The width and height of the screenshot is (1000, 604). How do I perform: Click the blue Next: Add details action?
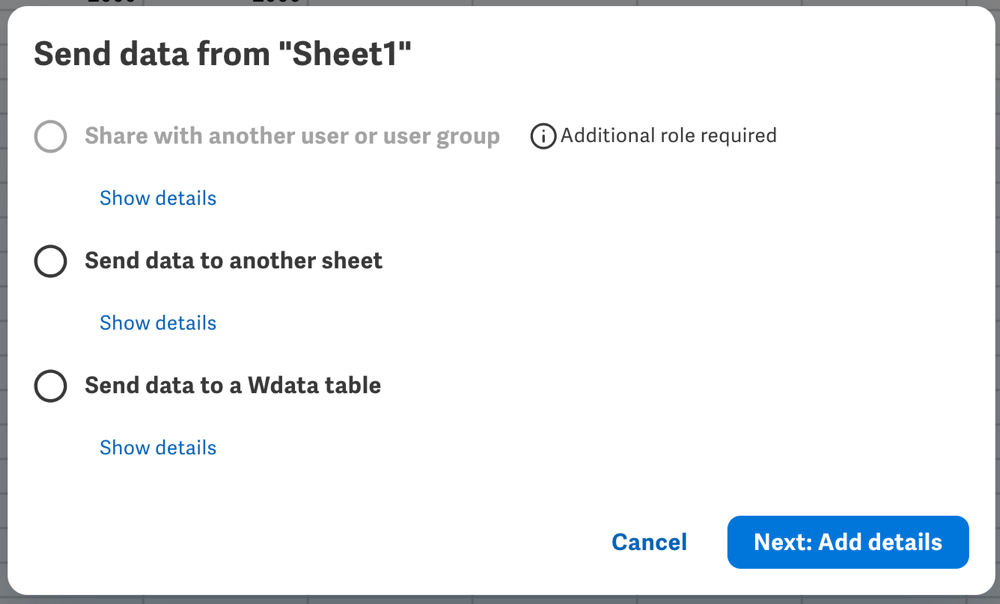(847, 541)
